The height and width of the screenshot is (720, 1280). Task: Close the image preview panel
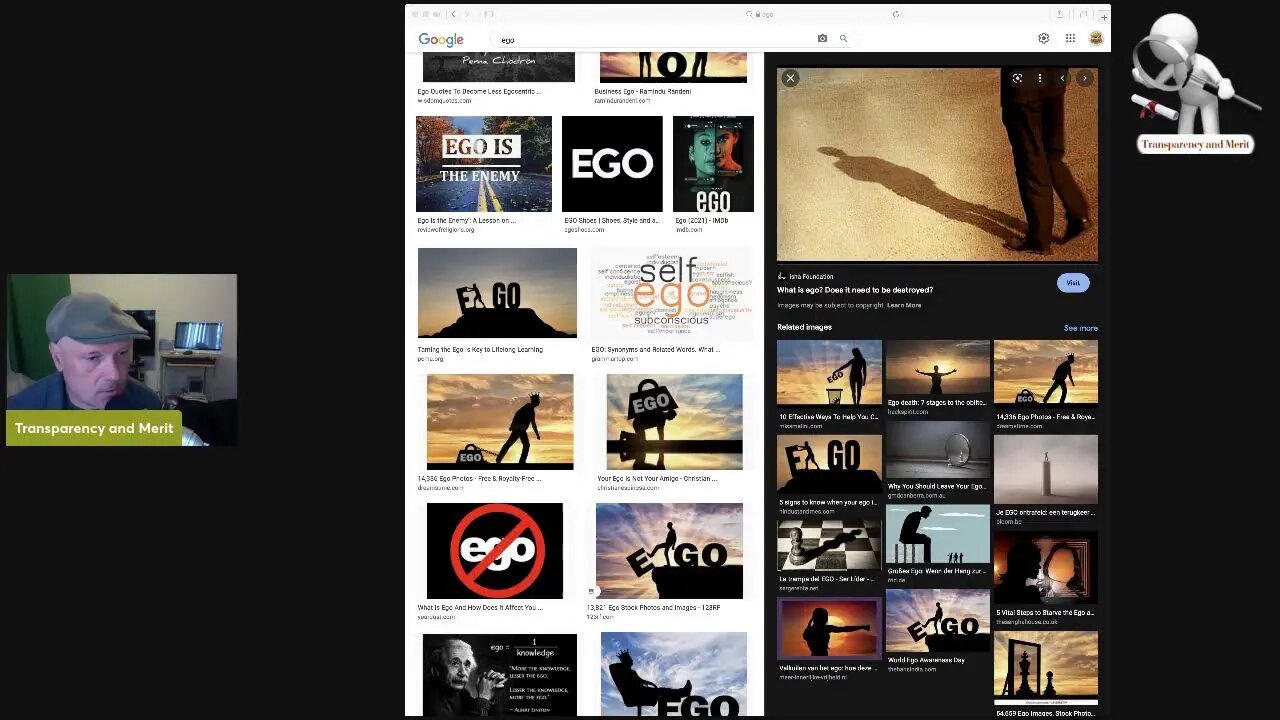click(x=790, y=78)
